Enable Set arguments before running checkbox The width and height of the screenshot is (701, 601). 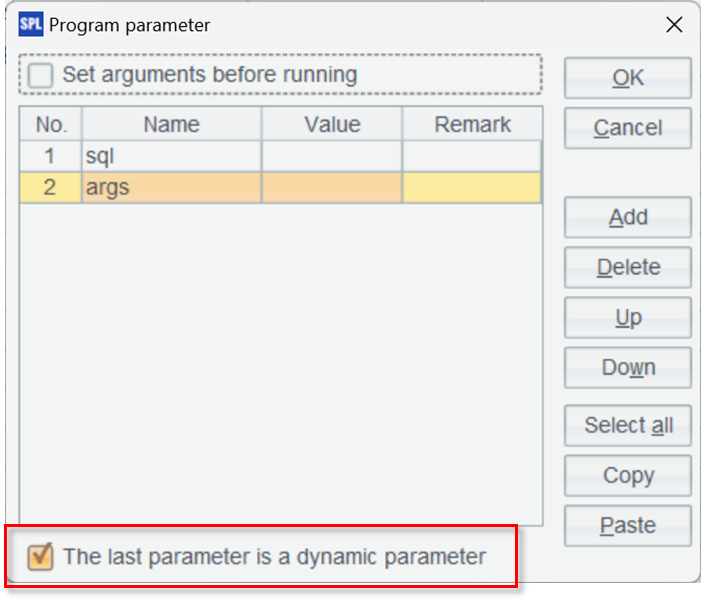tap(41, 75)
